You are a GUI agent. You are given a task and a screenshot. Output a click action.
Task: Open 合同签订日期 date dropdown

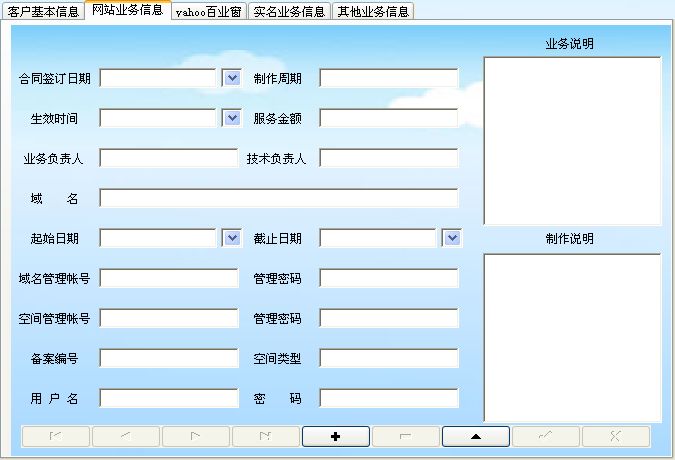point(232,78)
